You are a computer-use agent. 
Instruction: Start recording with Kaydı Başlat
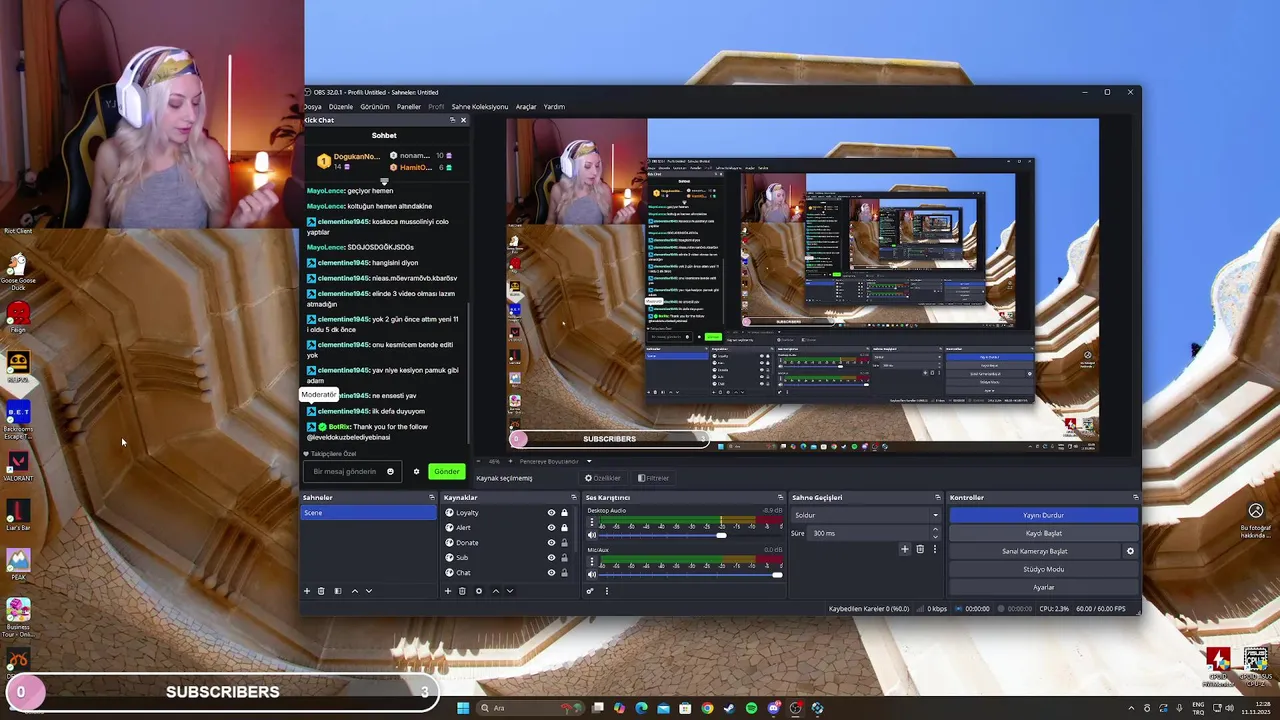1044,533
